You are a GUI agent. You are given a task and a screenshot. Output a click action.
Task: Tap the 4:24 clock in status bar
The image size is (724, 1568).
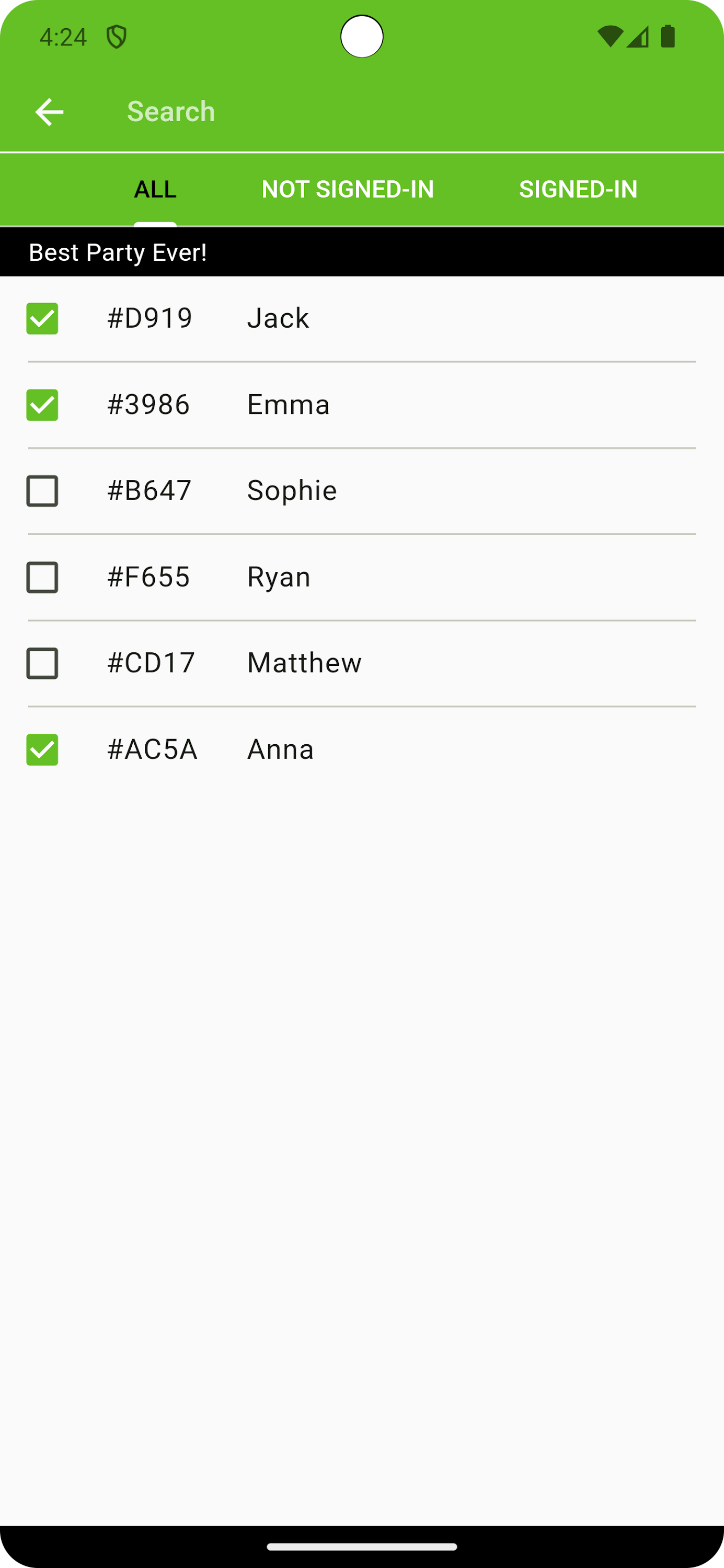pyautogui.click(x=63, y=37)
